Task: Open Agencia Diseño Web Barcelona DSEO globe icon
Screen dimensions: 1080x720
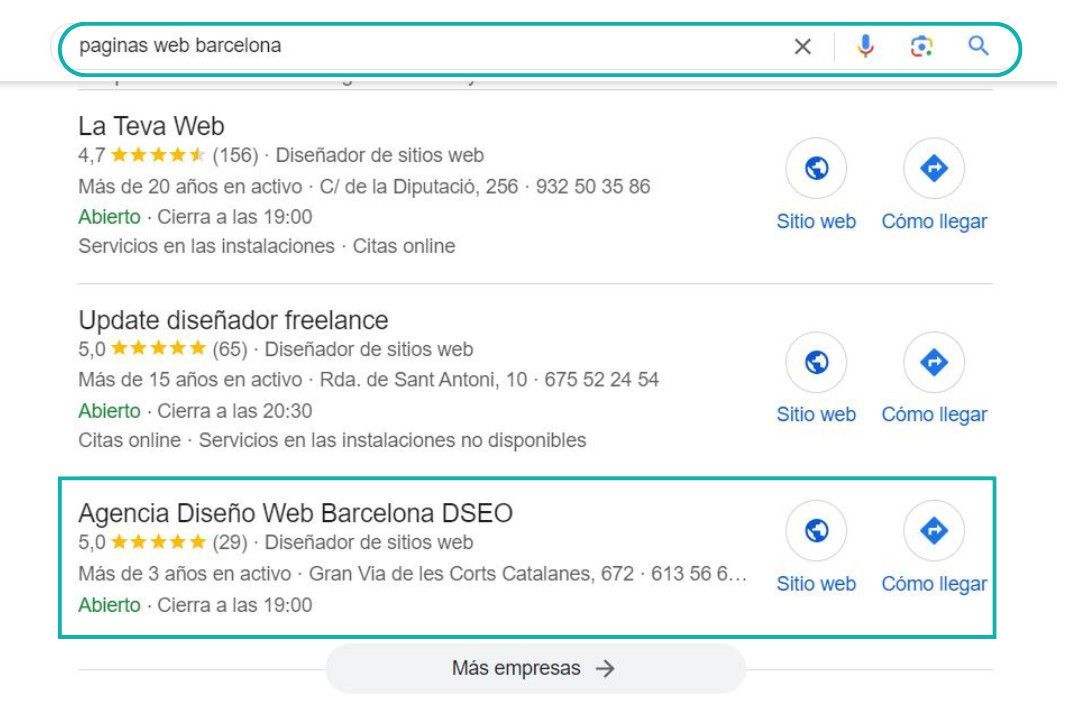Action: 816,531
